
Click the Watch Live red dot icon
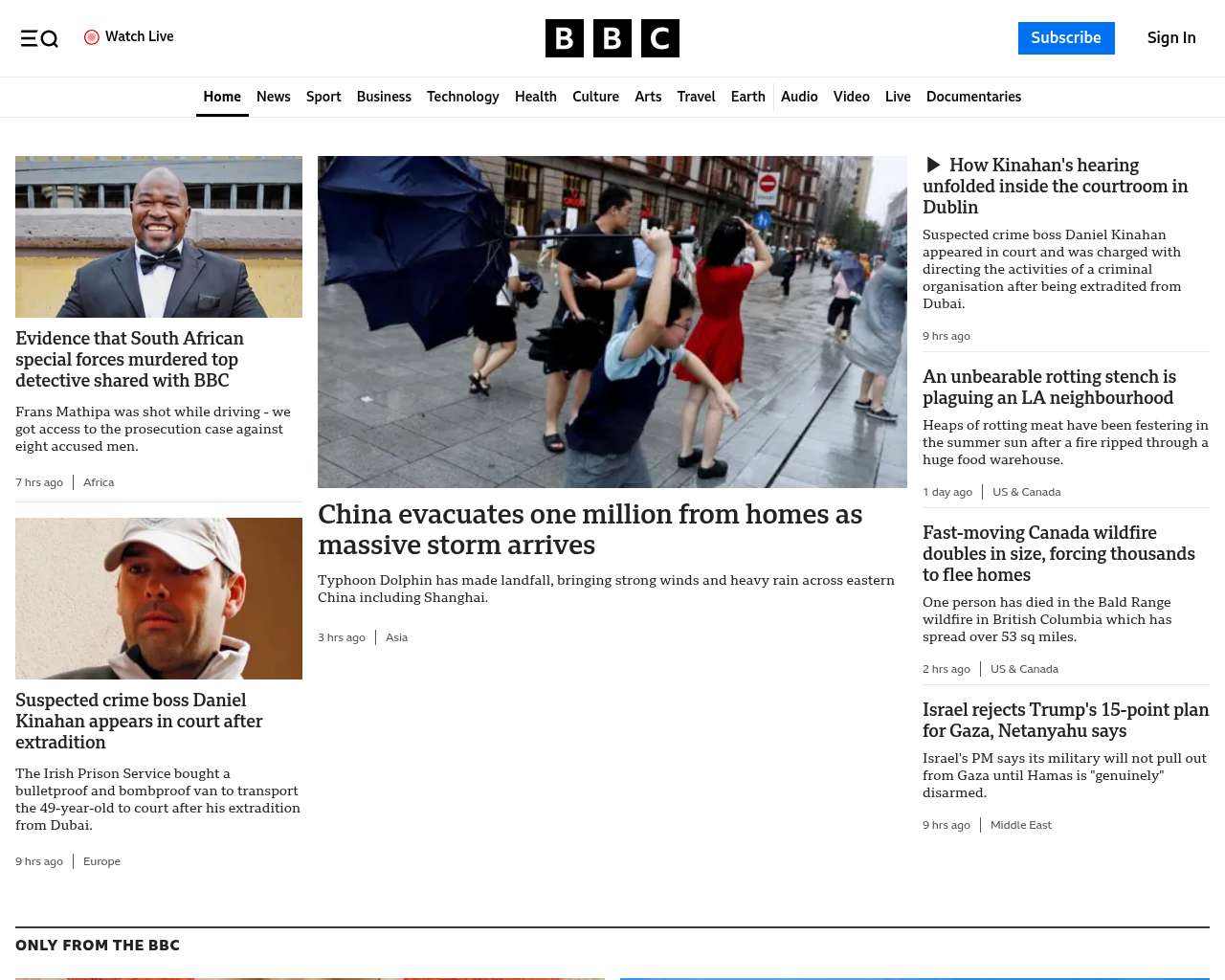92,37
